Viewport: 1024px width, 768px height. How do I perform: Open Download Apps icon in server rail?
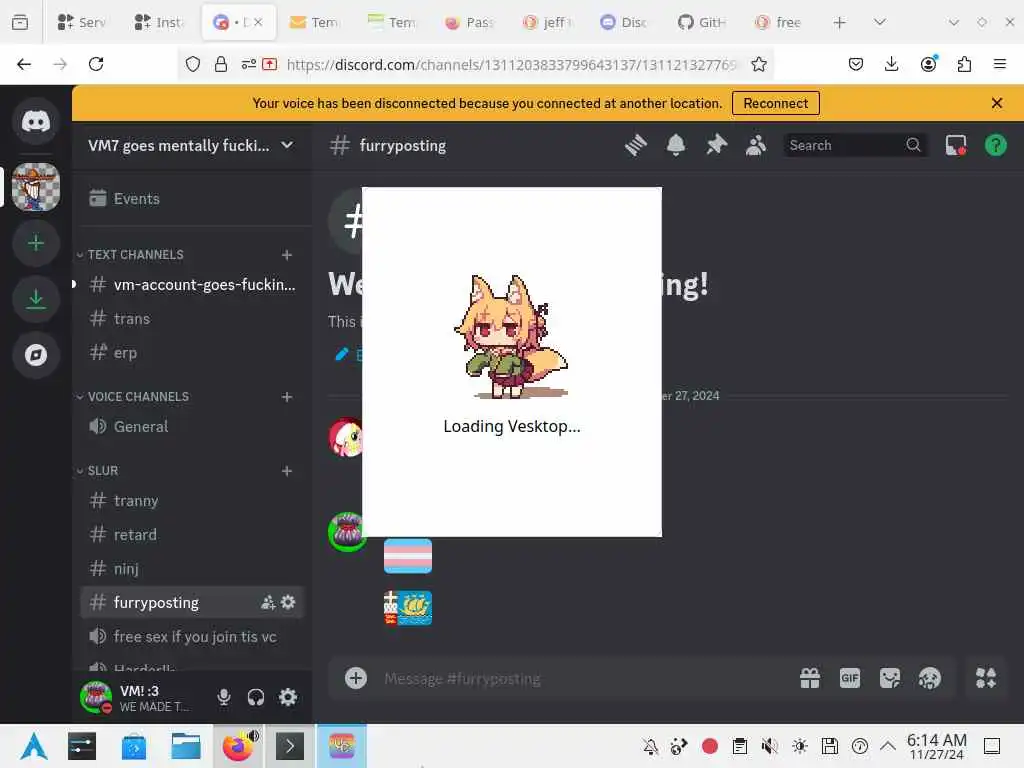tap(36, 299)
